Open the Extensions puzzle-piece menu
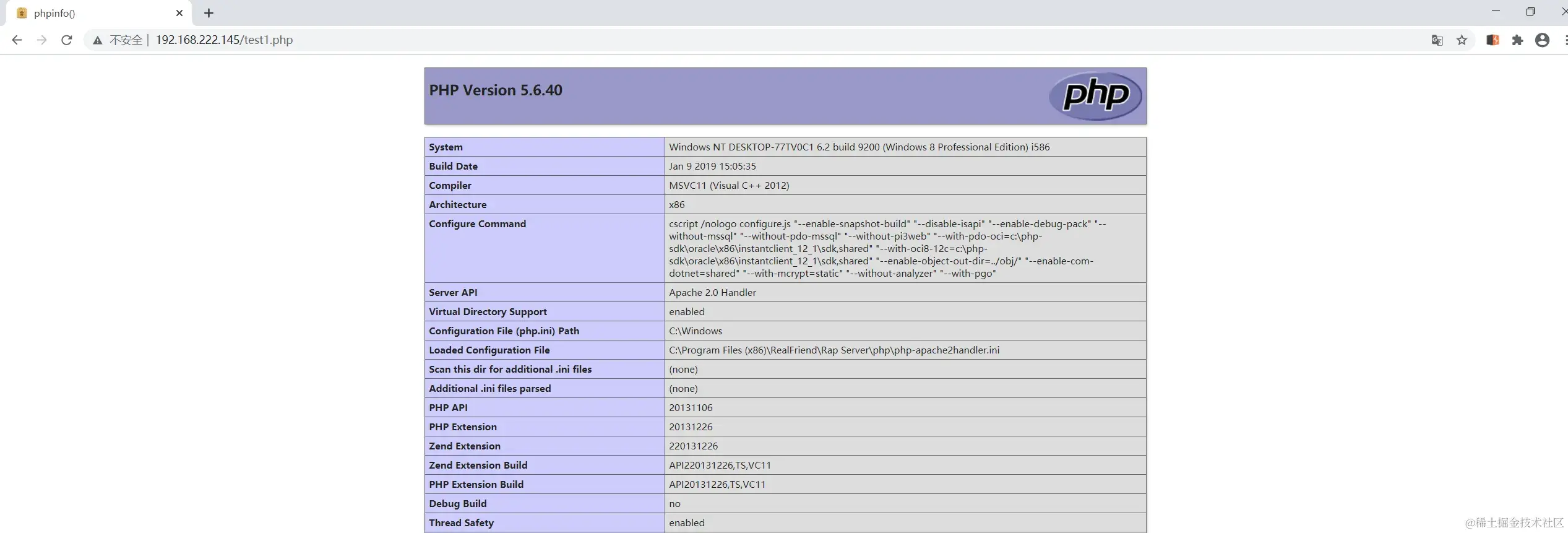The height and width of the screenshot is (533, 1568). tap(1517, 40)
